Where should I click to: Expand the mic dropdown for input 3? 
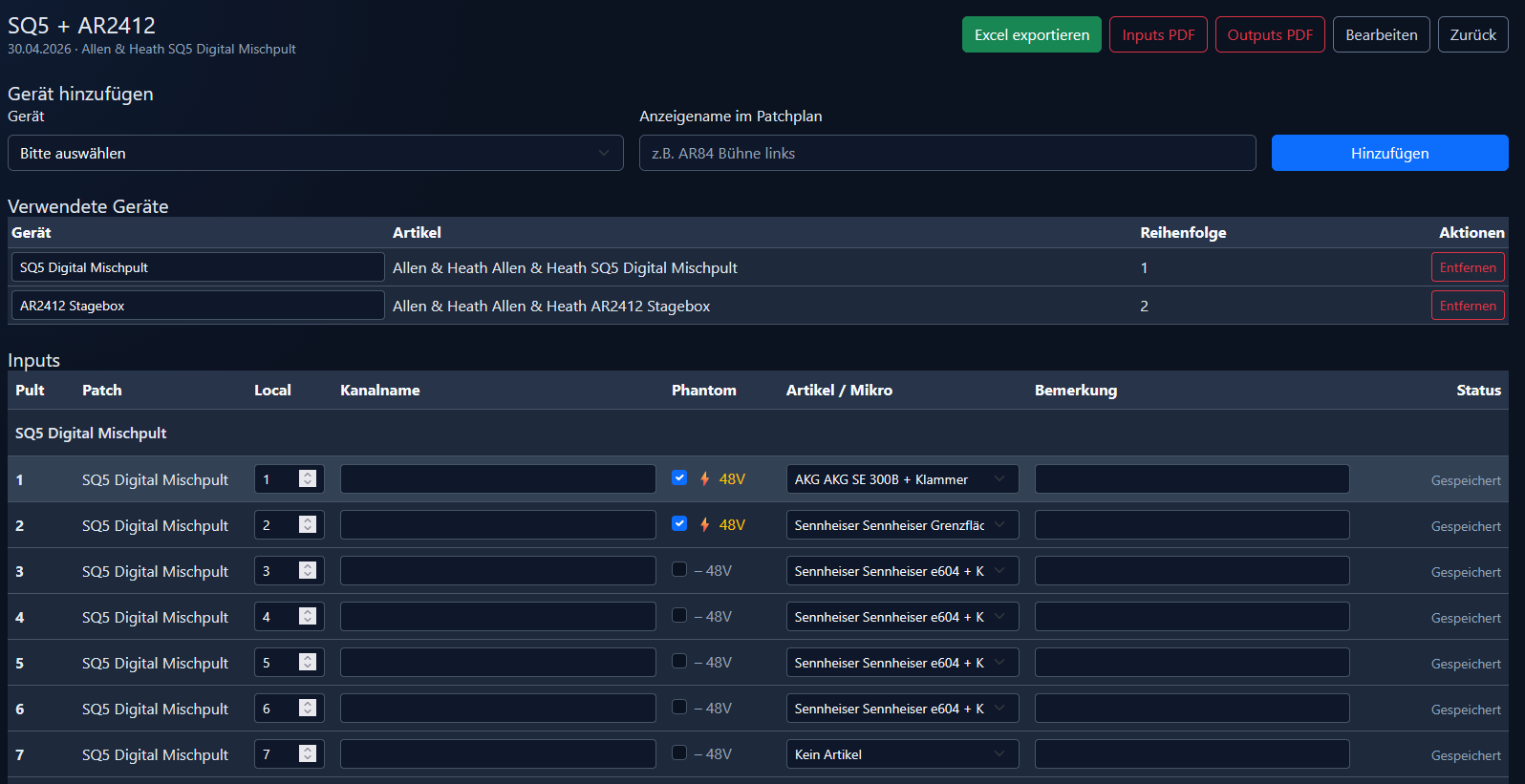pyautogui.click(x=902, y=571)
